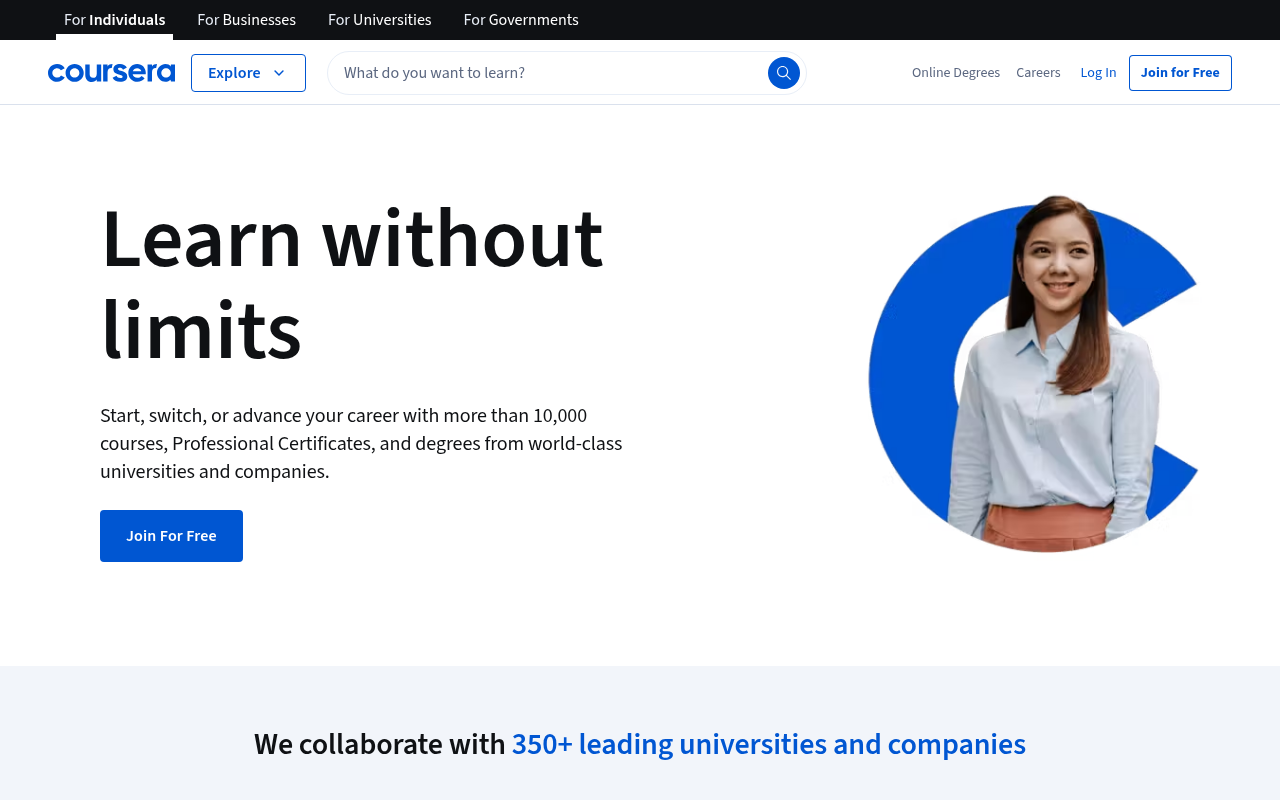
Task: Click the hero Join For Free button
Action: pyautogui.click(x=171, y=536)
